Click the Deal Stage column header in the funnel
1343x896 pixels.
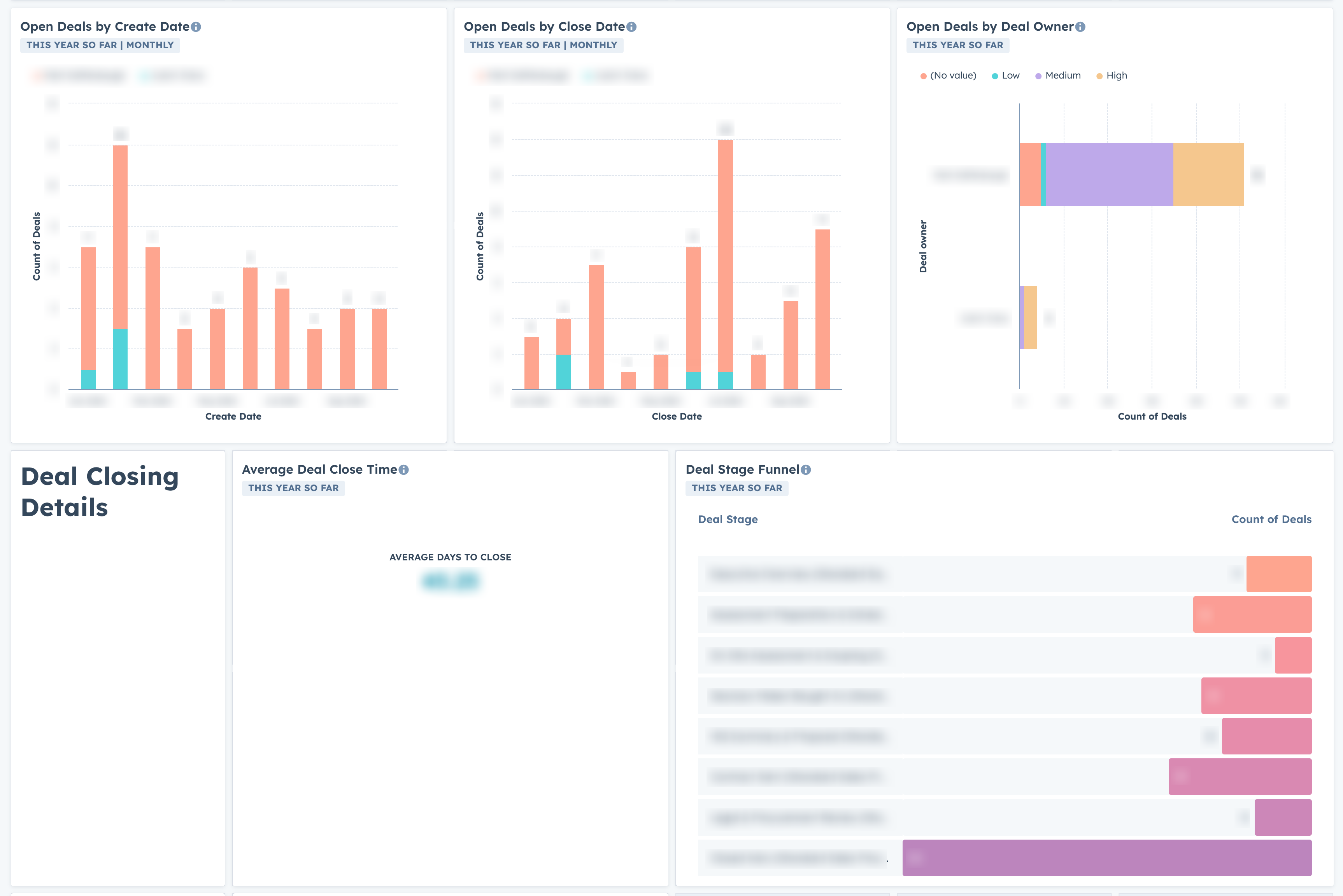[x=728, y=520]
